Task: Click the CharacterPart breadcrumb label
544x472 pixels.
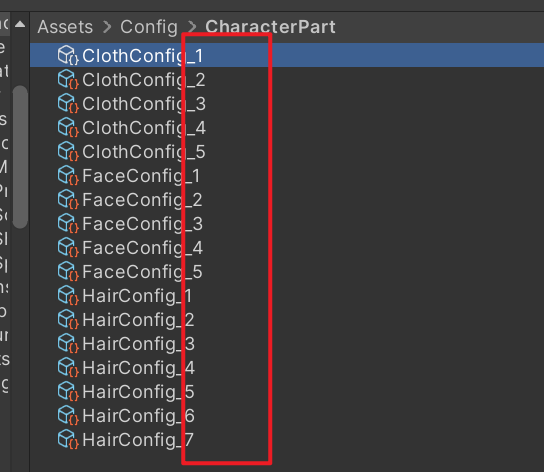Action: (270, 27)
